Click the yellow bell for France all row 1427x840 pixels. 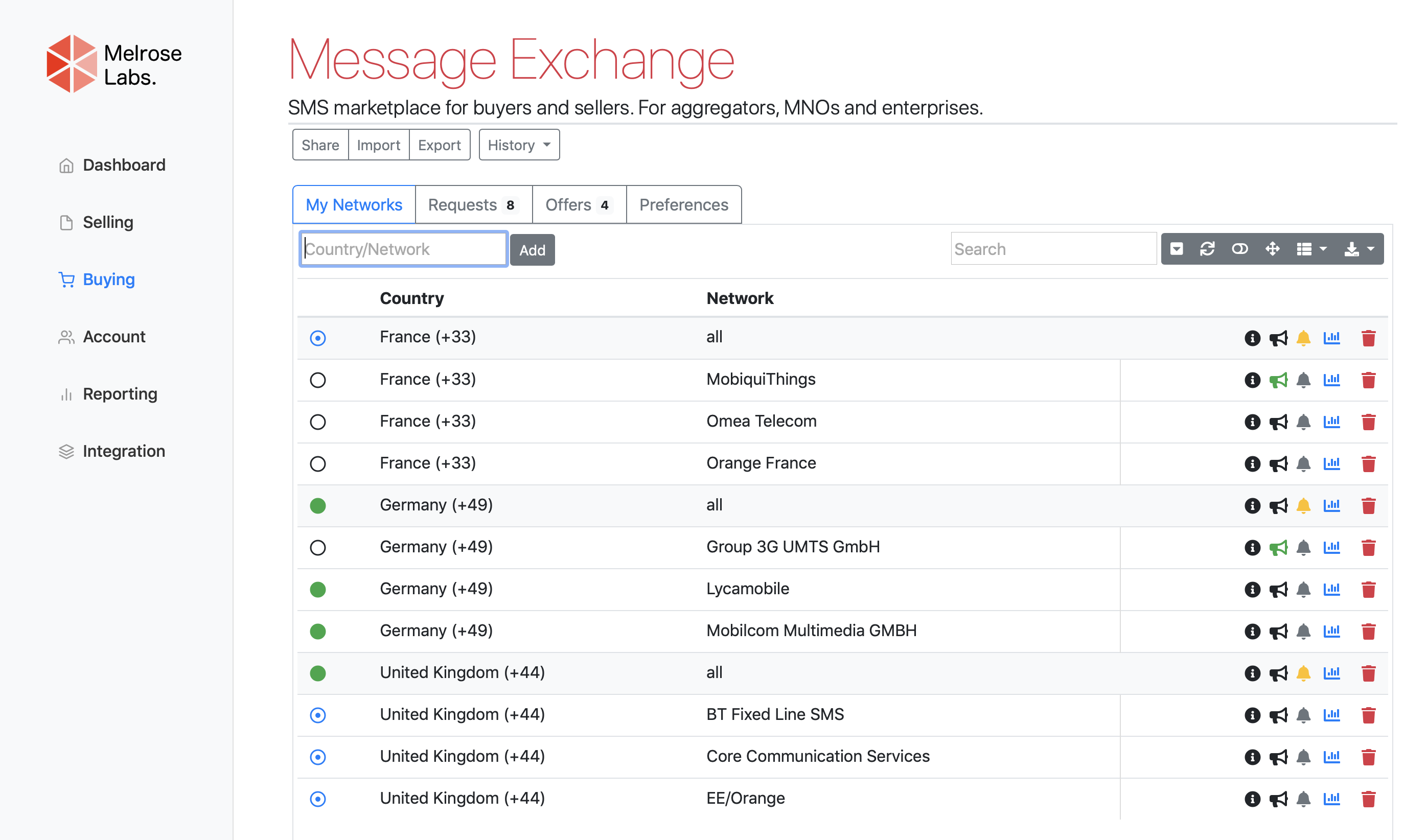pyautogui.click(x=1303, y=338)
